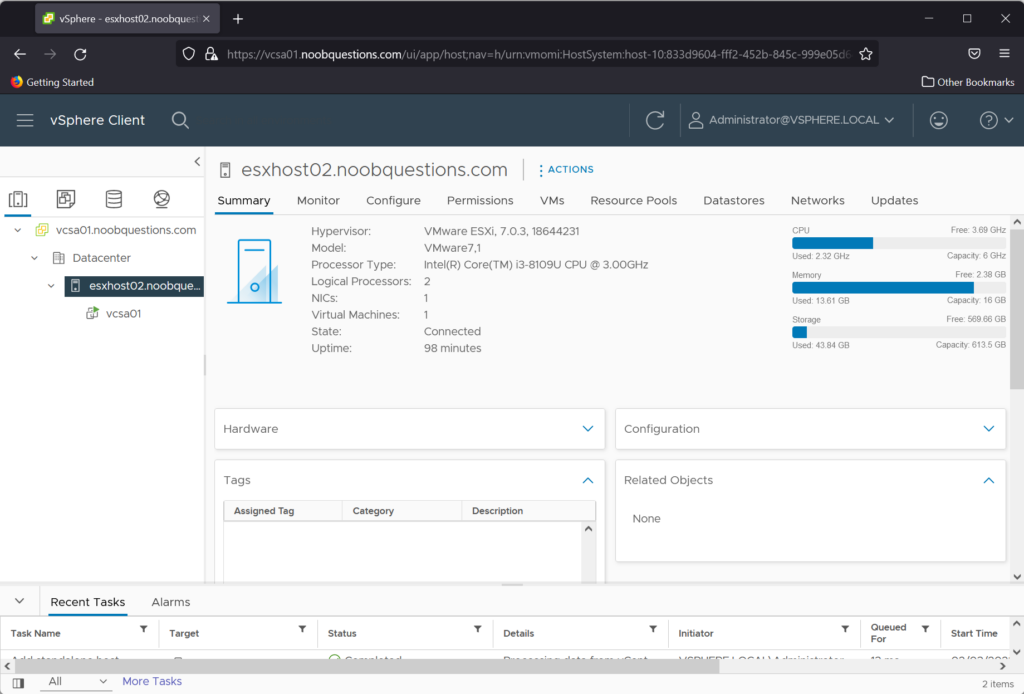Screen dimensions: 1024x694
Task: Refresh the vSphere Client view
Action: (x=655, y=120)
